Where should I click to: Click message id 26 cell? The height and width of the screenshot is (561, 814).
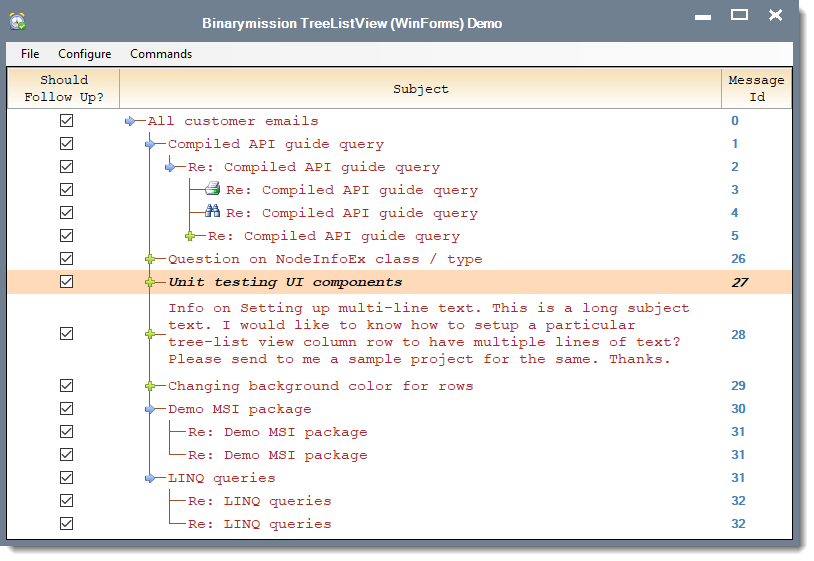click(738, 259)
